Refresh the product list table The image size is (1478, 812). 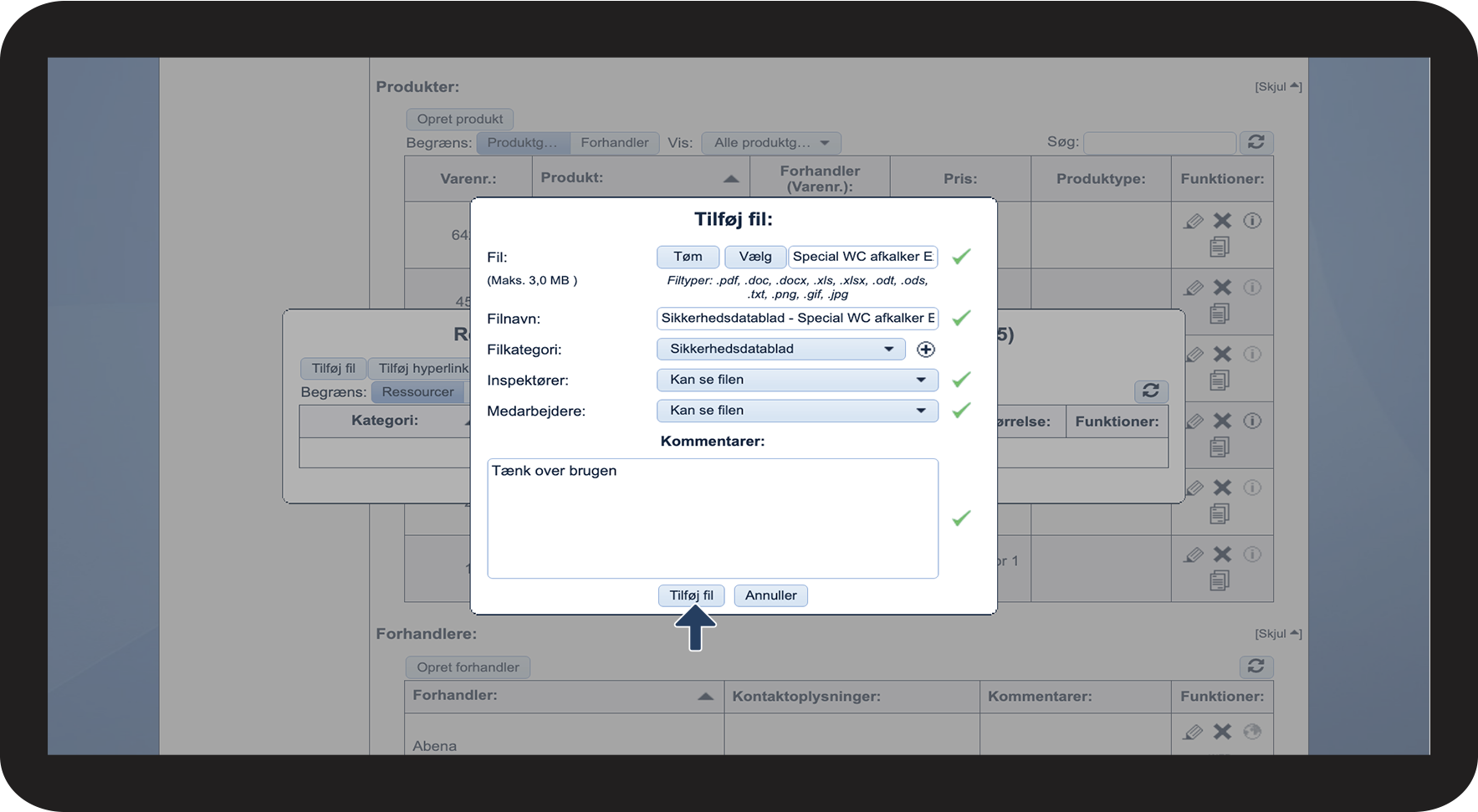[1256, 142]
